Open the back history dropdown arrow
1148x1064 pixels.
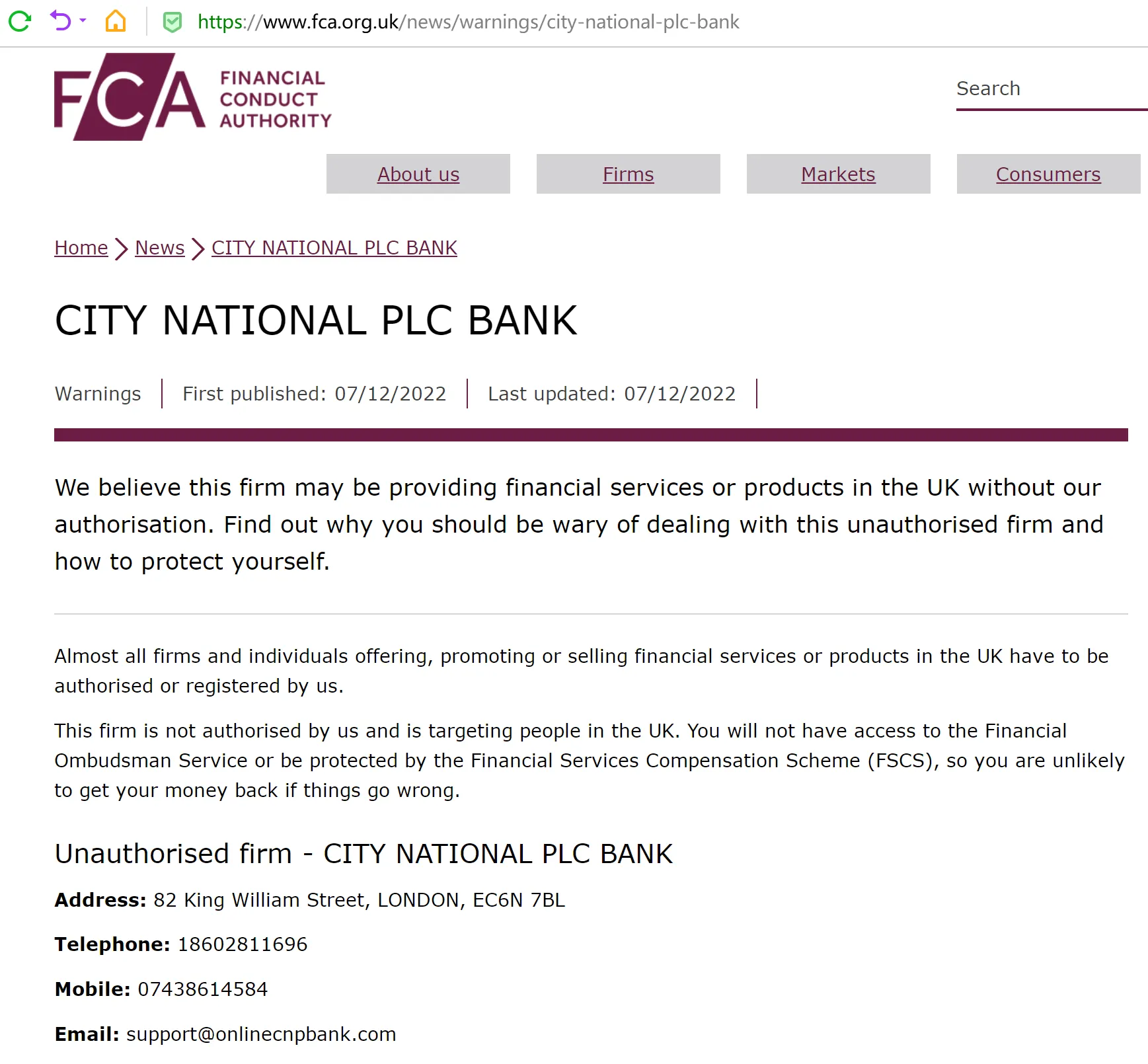click(83, 21)
